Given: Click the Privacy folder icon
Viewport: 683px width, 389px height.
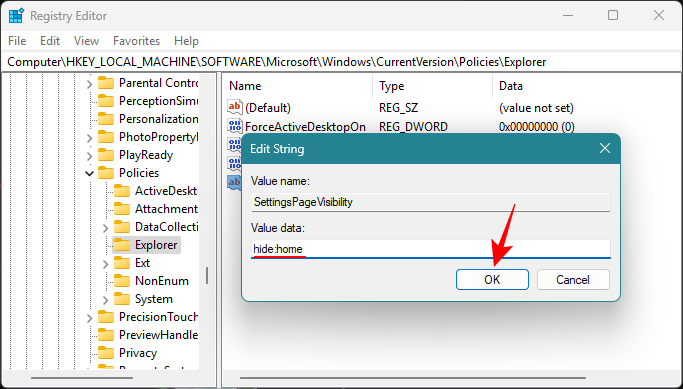Looking at the screenshot, I should tap(106, 353).
